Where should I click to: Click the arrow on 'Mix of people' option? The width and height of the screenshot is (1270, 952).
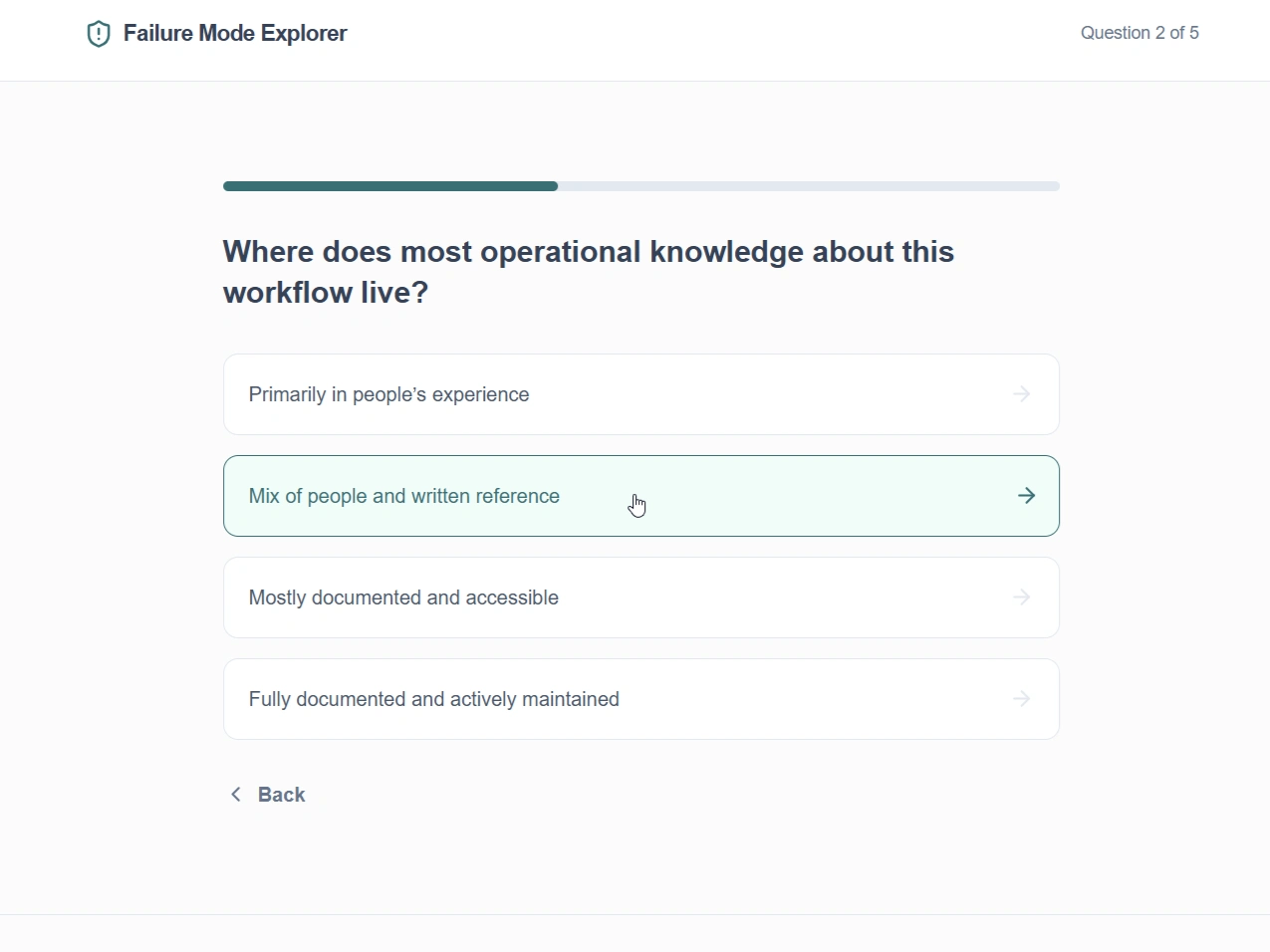1026,496
